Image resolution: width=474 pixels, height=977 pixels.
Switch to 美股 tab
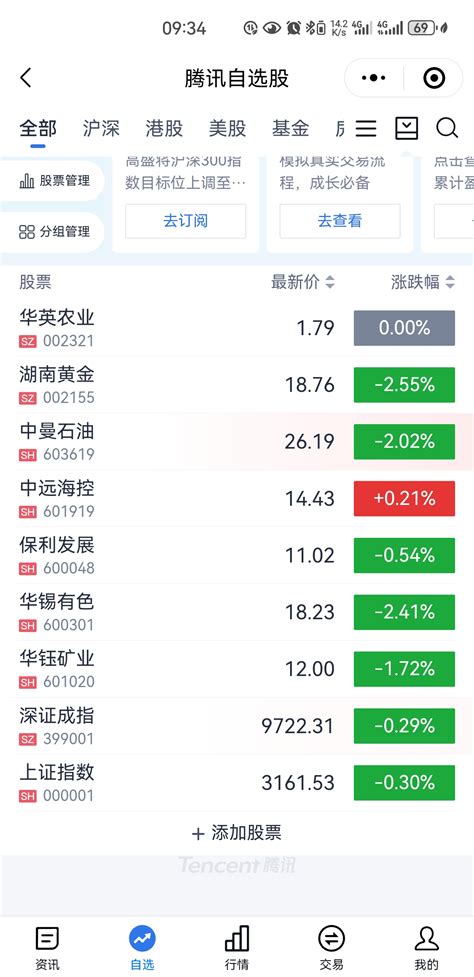coord(227,128)
